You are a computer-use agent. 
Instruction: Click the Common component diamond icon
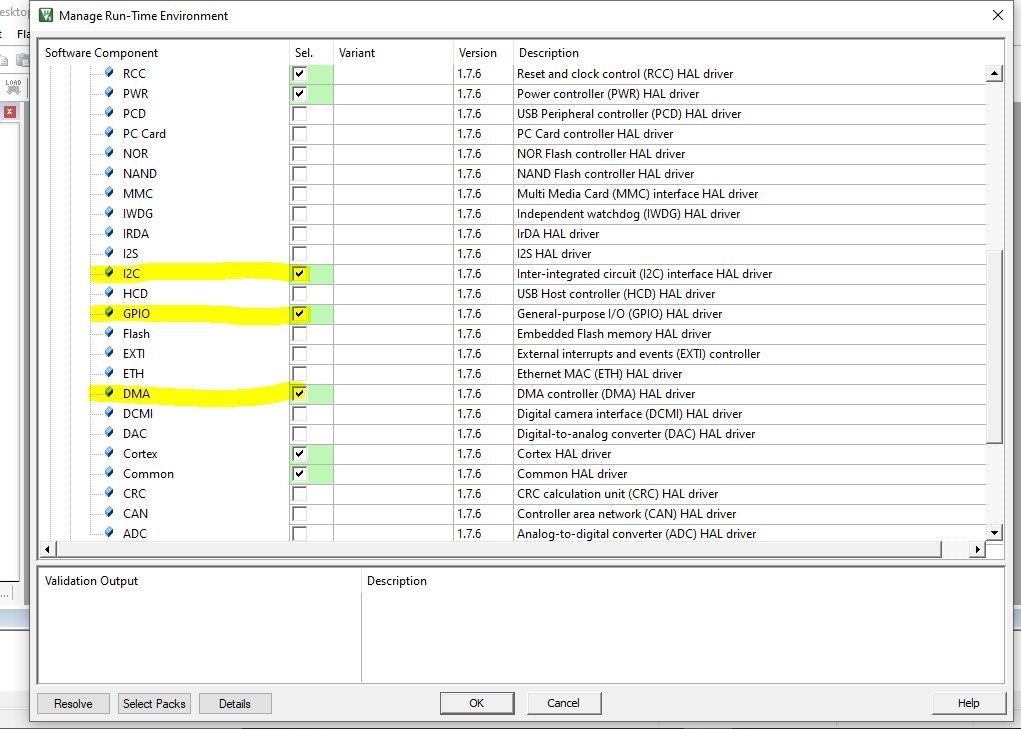tap(109, 473)
